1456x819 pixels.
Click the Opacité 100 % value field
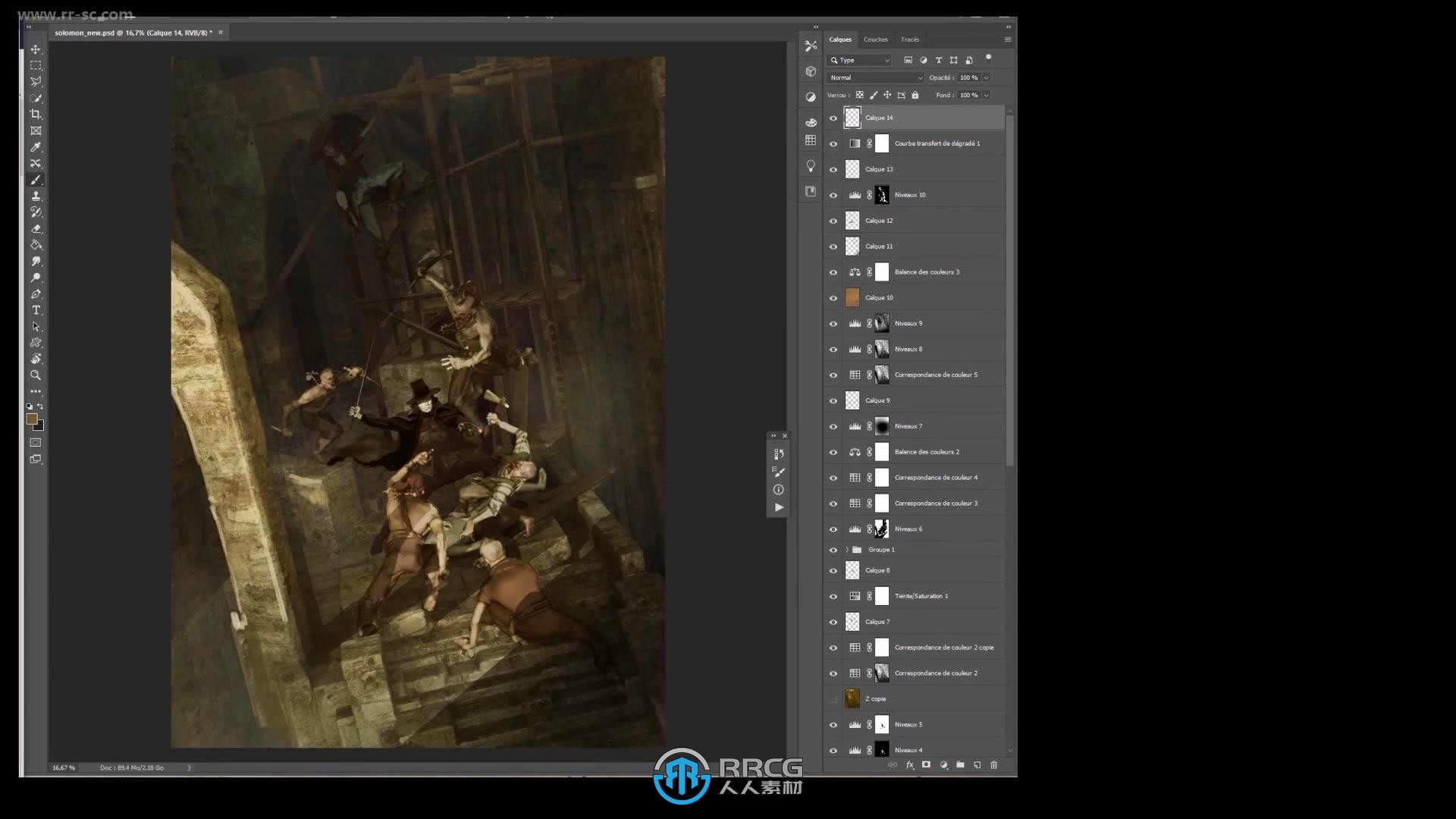coord(968,77)
